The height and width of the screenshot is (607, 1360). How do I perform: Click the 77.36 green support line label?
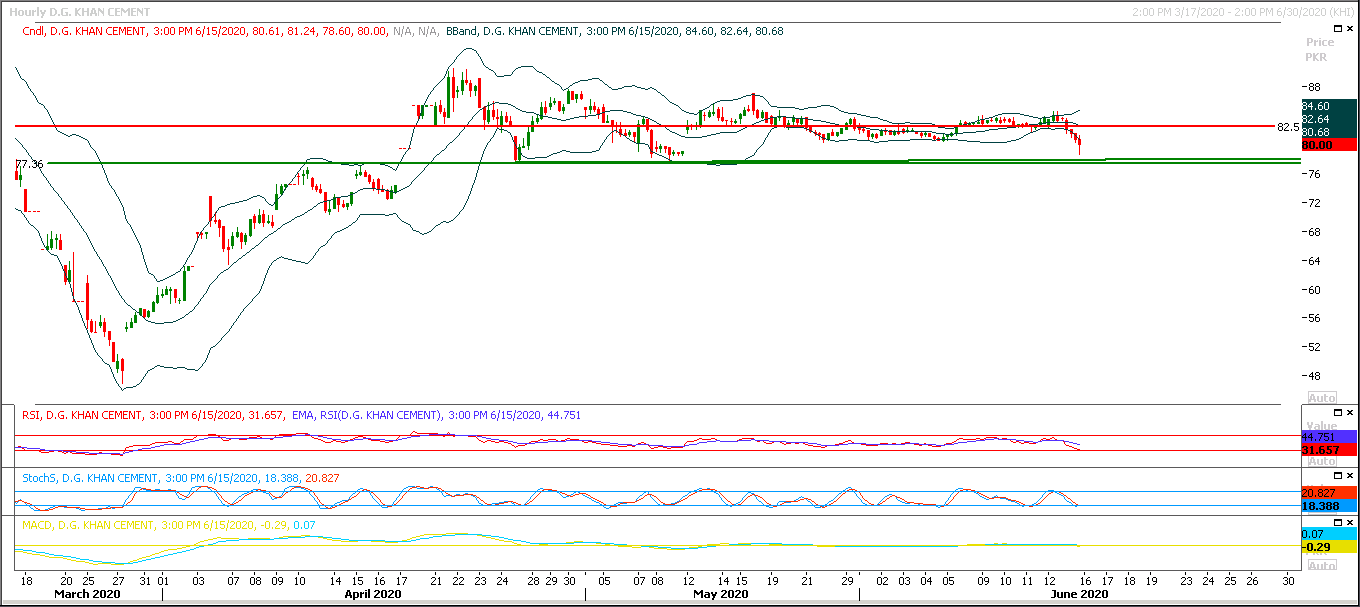click(x=29, y=164)
